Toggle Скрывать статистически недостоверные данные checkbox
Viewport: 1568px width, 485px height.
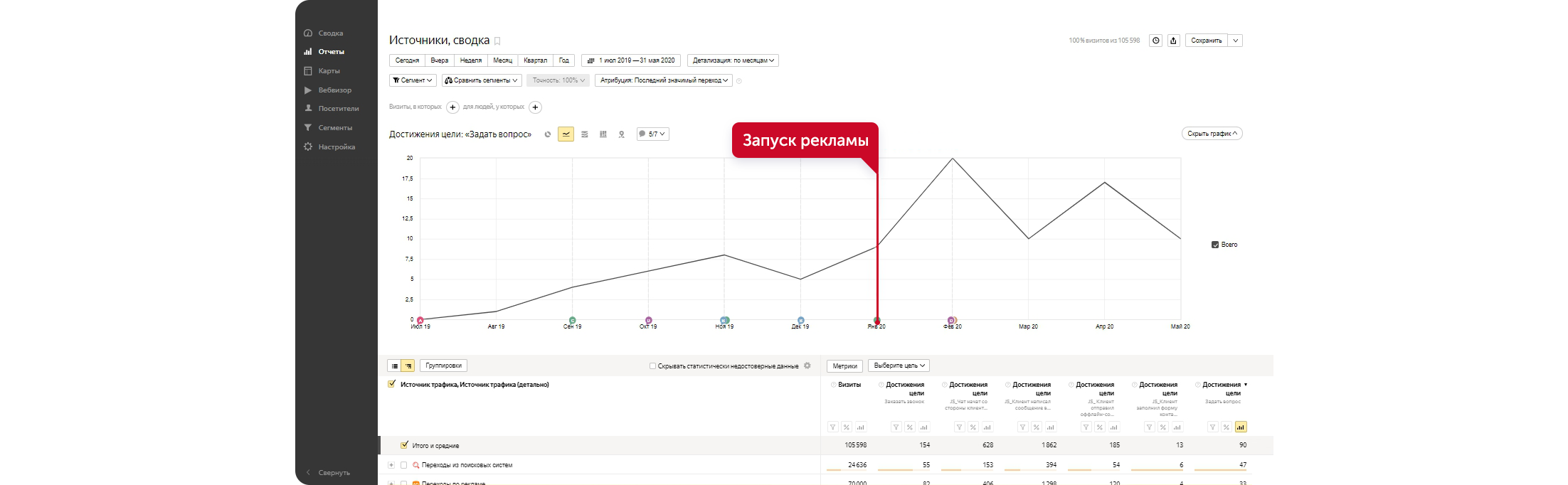652,366
